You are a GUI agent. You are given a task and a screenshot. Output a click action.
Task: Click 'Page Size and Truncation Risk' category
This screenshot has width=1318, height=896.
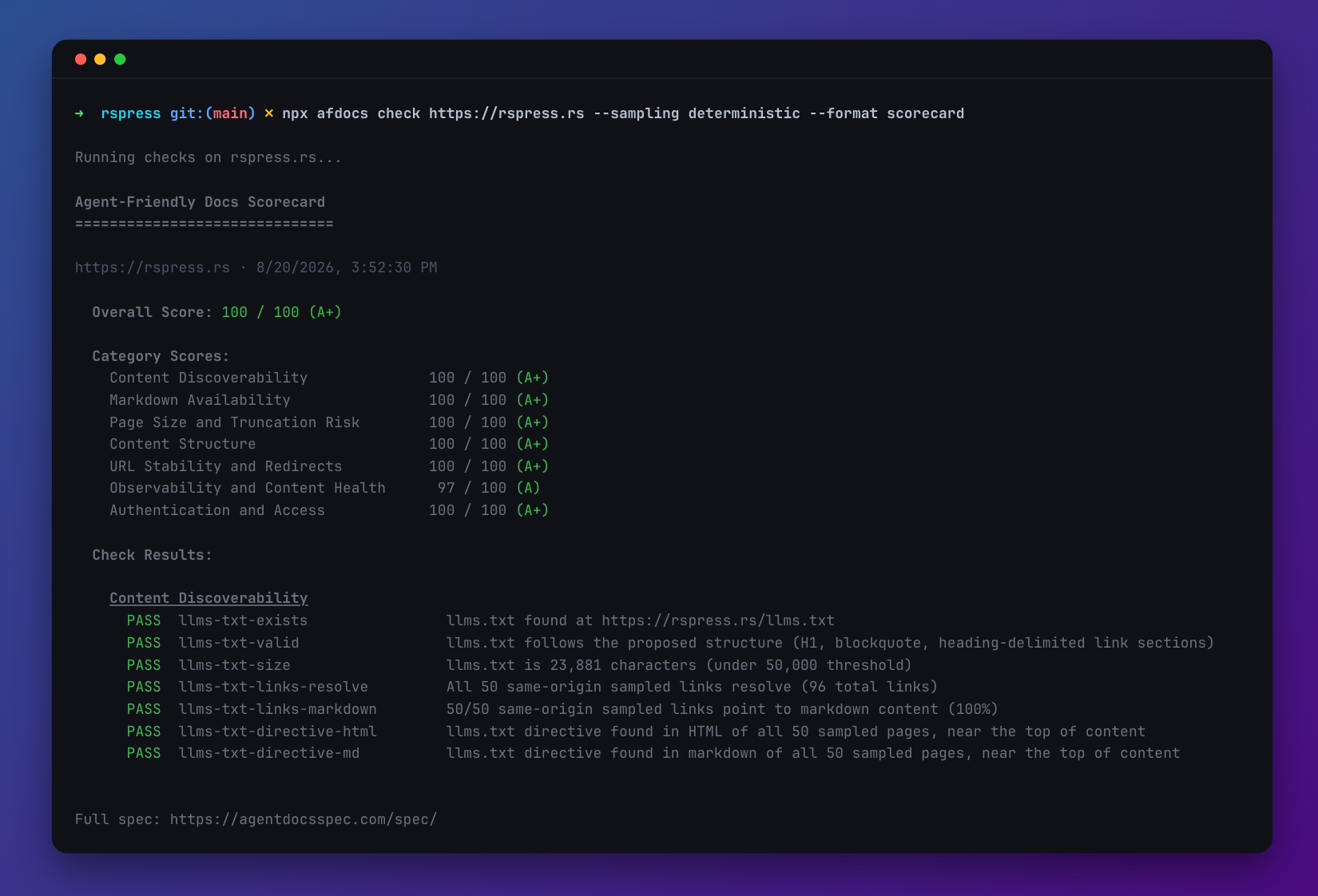[x=235, y=422]
